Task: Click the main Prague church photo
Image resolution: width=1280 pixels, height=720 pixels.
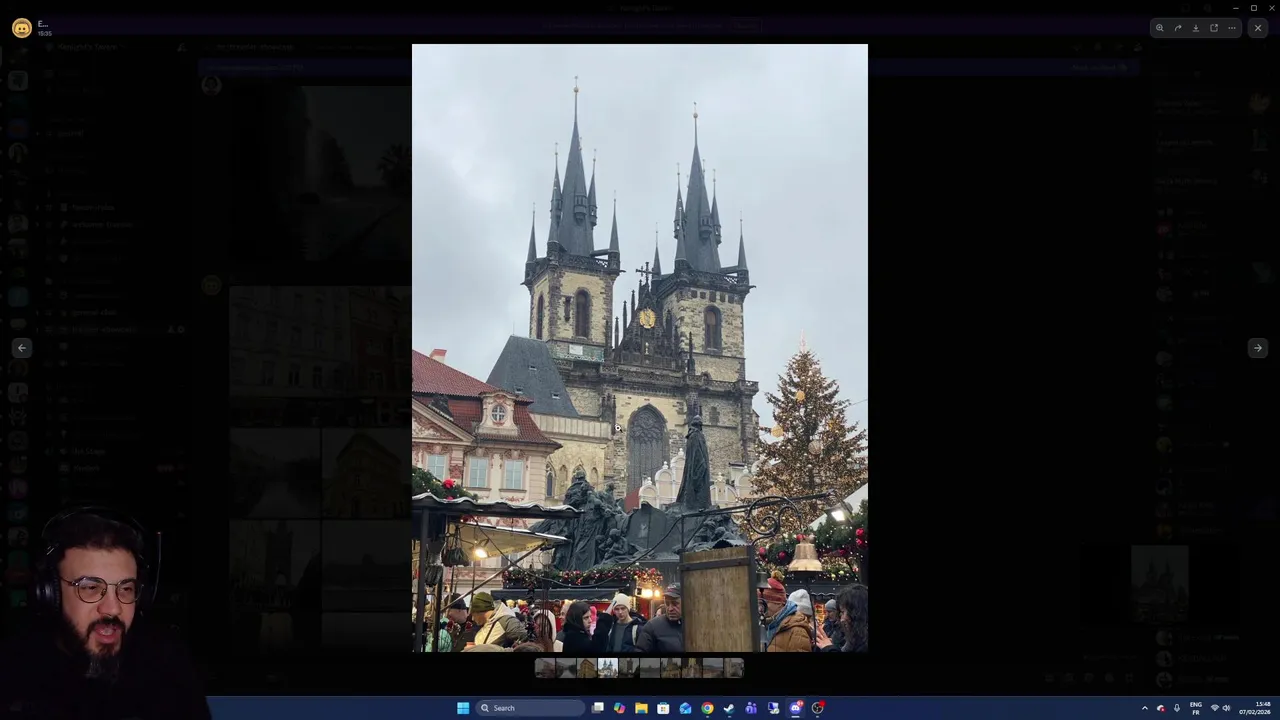Action: tap(640, 348)
